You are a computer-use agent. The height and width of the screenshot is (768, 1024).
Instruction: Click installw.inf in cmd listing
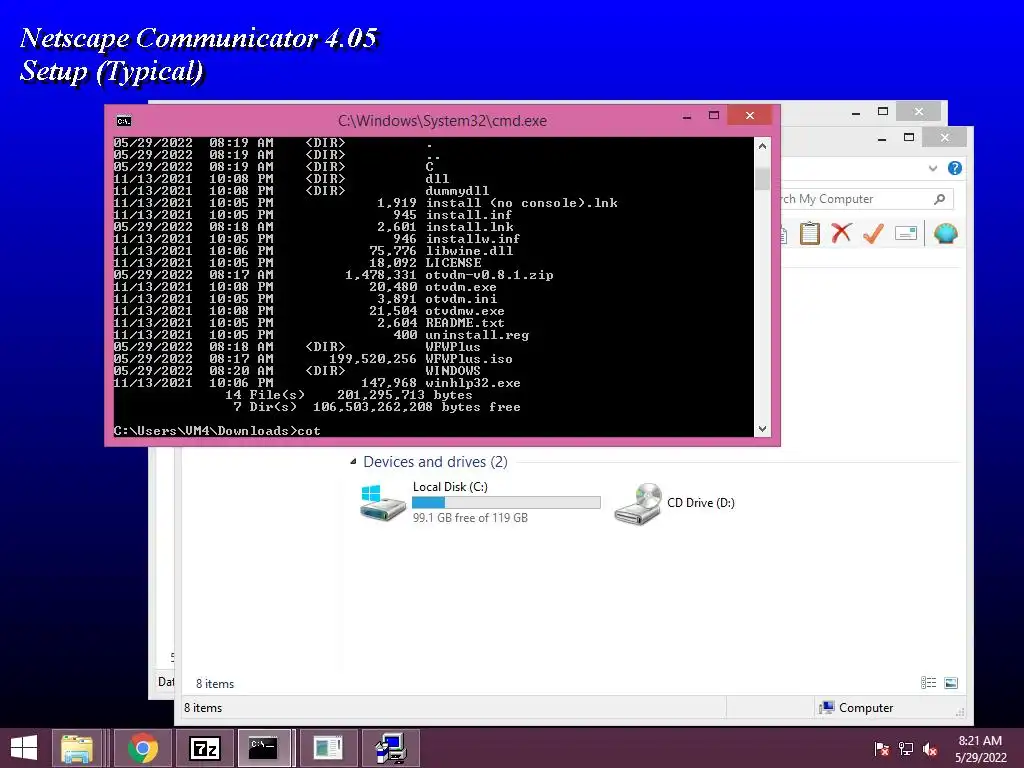[x=473, y=239]
